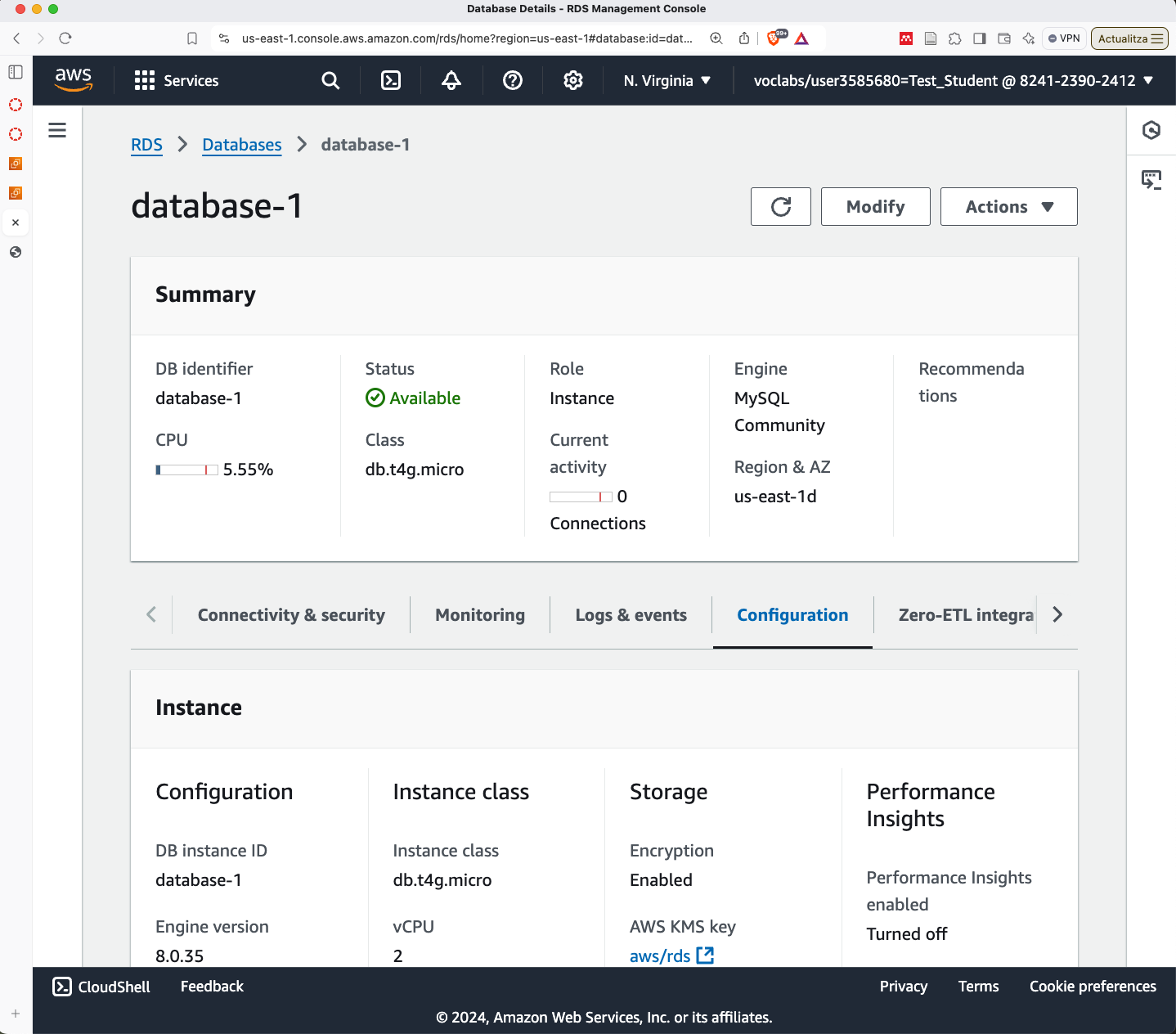Open the aws/rds KMS key link
Image resolution: width=1176 pixels, height=1034 pixels.
[660, 955]
